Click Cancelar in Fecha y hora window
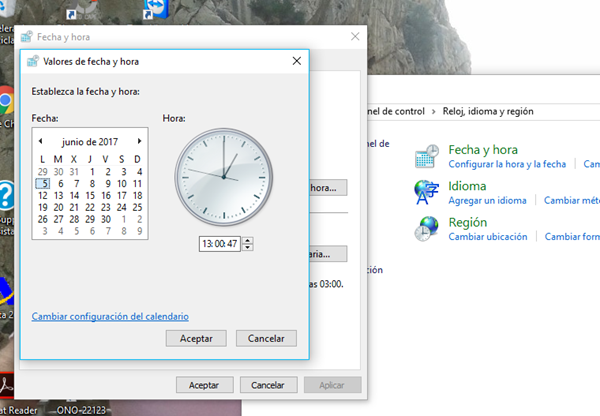Screen dimensions: 600x416 click(268, 385)
